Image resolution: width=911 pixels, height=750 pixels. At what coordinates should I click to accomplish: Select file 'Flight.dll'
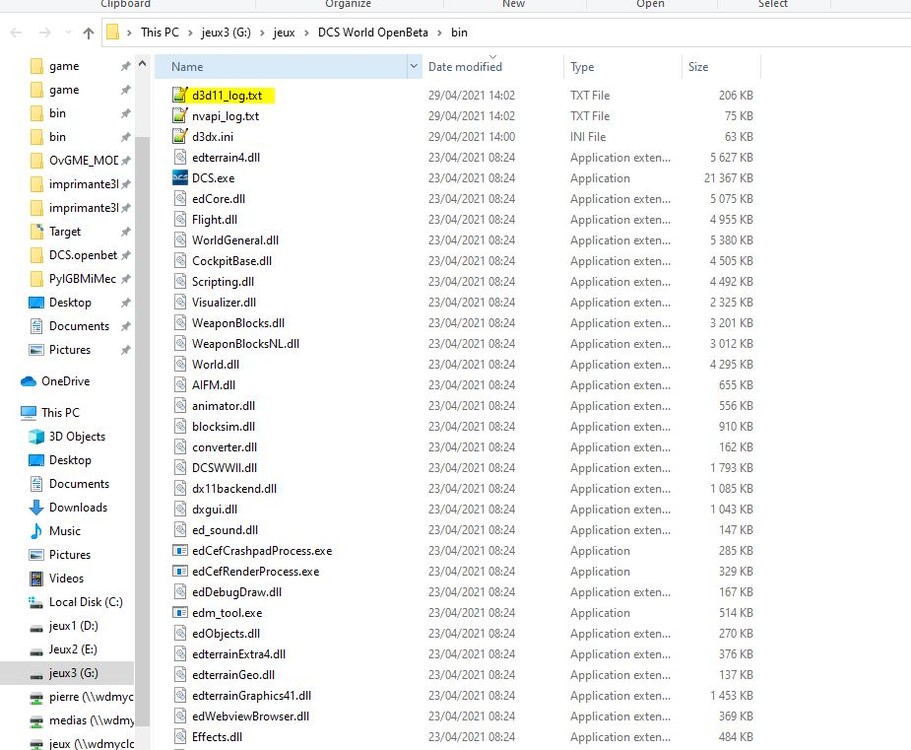click(x=214, y=220)
